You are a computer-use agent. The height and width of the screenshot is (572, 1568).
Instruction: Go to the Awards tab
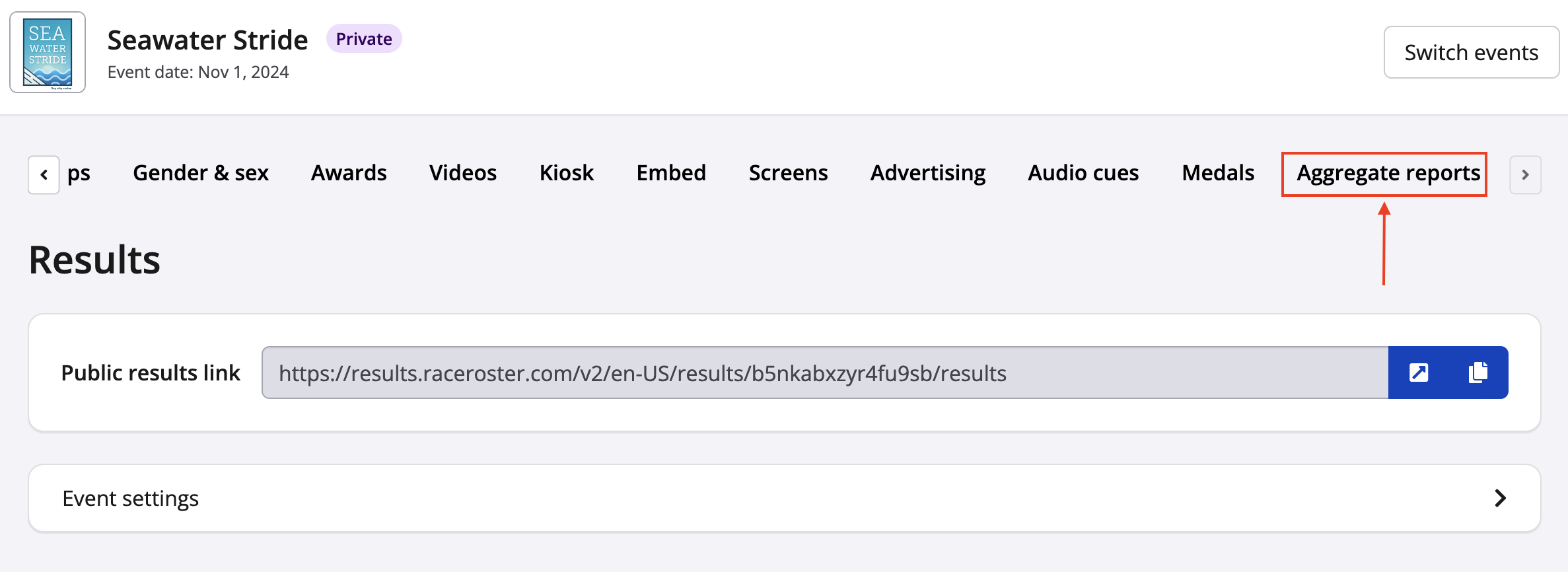click(x=349, y=173)
